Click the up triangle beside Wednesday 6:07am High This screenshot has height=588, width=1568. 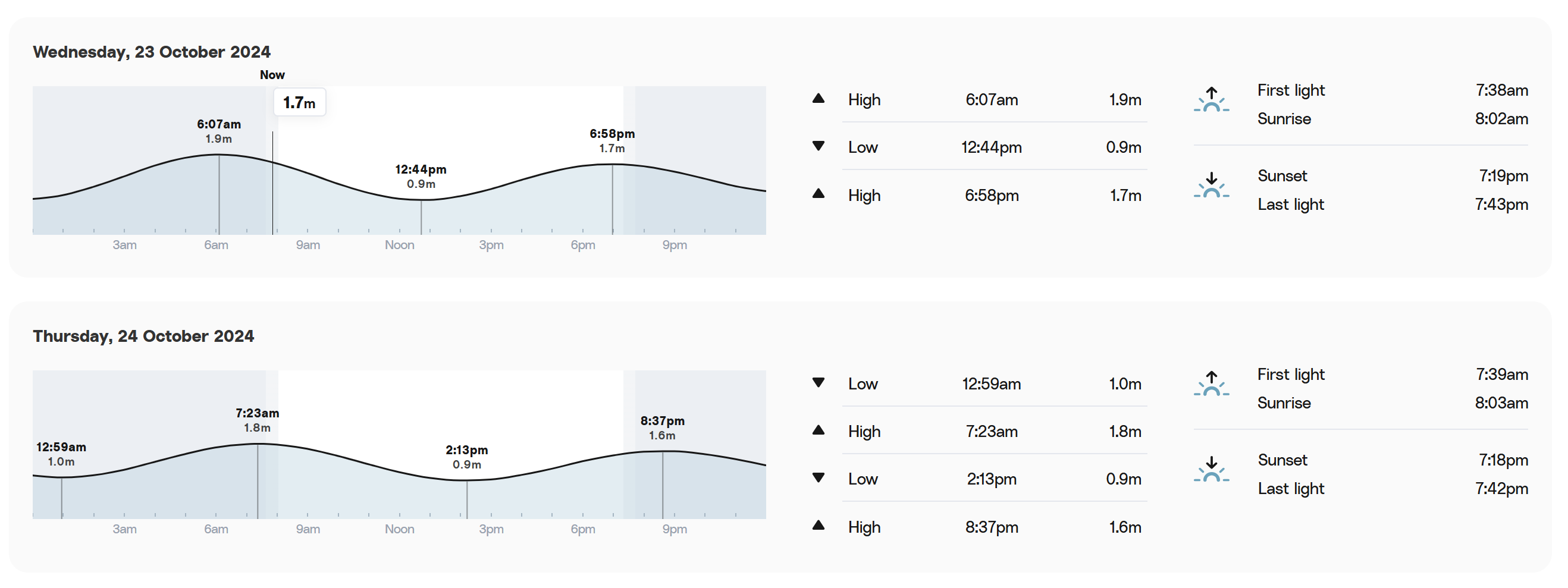coord(819,98)
